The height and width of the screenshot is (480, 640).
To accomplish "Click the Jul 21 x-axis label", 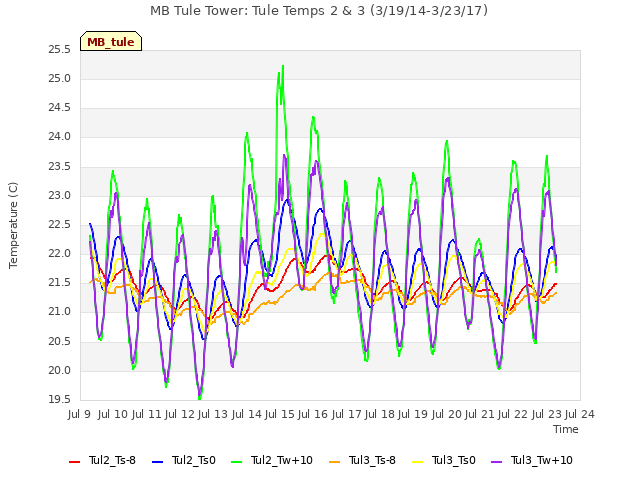I will point(480,414).
